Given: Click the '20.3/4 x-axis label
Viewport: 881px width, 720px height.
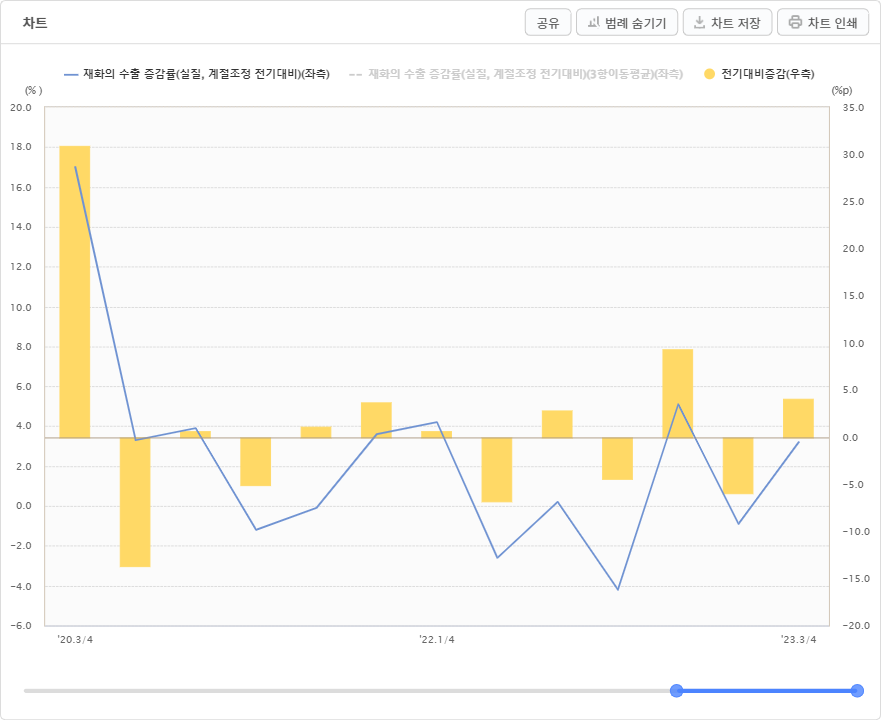Looking at the screenshot, I should 75,640.
